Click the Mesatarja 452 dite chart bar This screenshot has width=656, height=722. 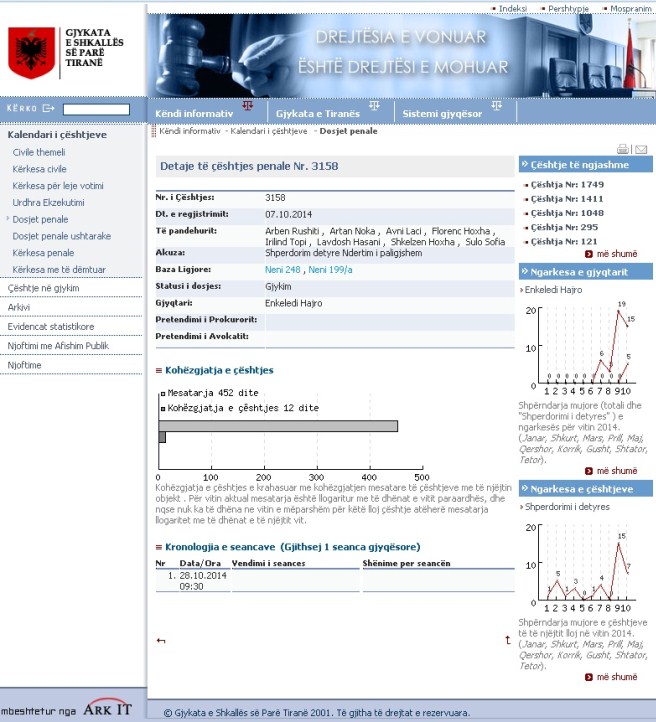click(278, 426)
